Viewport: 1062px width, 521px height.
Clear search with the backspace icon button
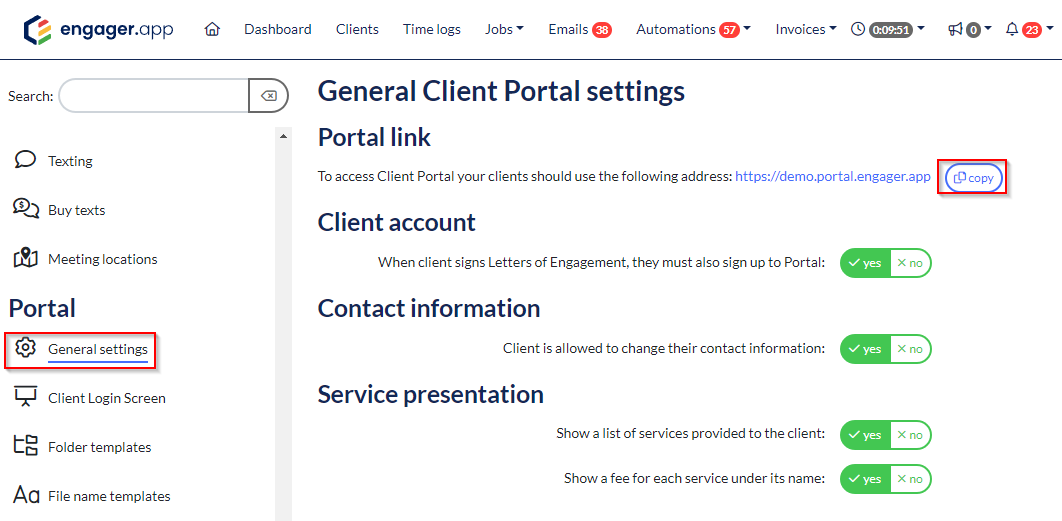269,96
